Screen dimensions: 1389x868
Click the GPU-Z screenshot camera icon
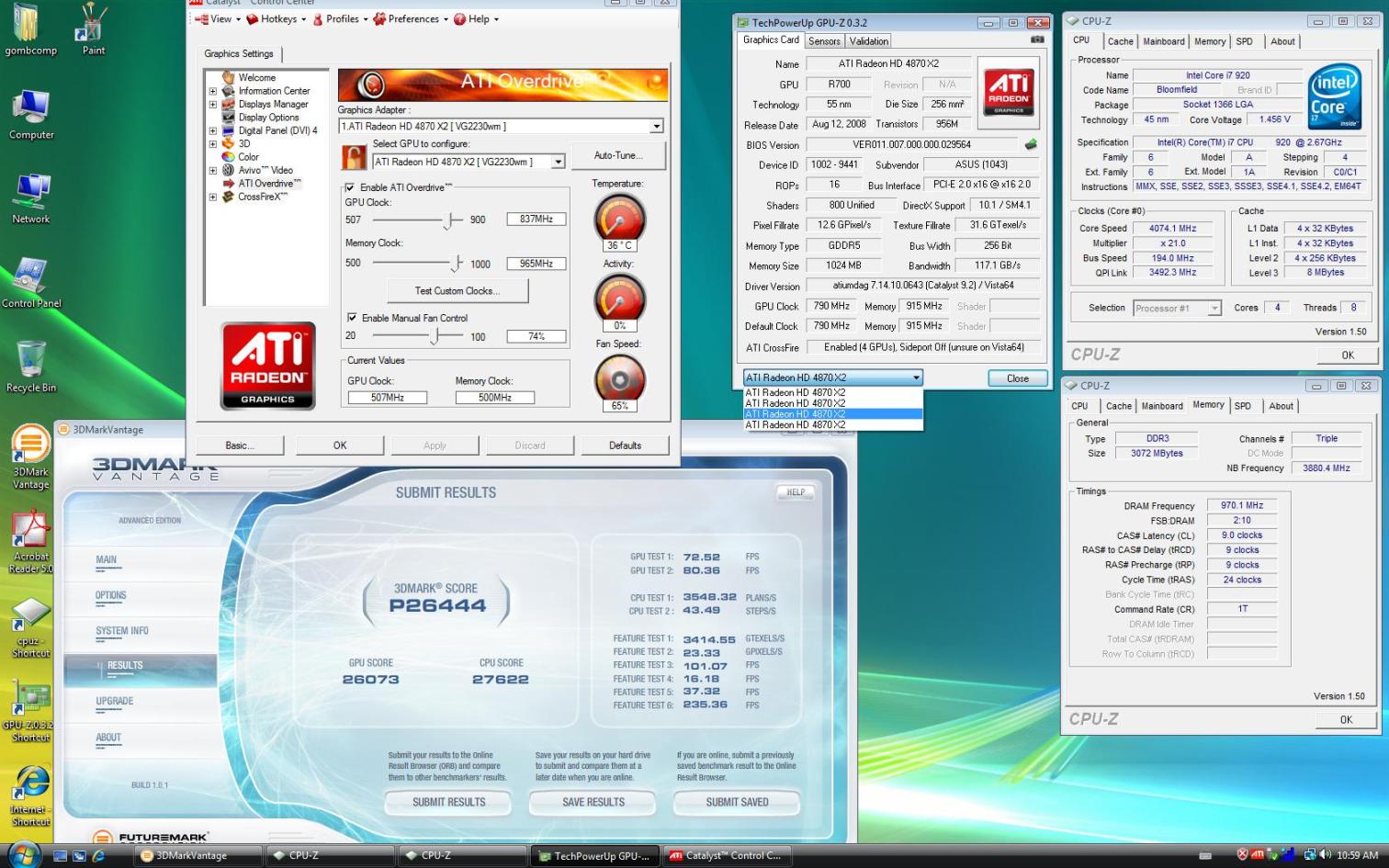pyautogui.click(x=1037, y=39)
